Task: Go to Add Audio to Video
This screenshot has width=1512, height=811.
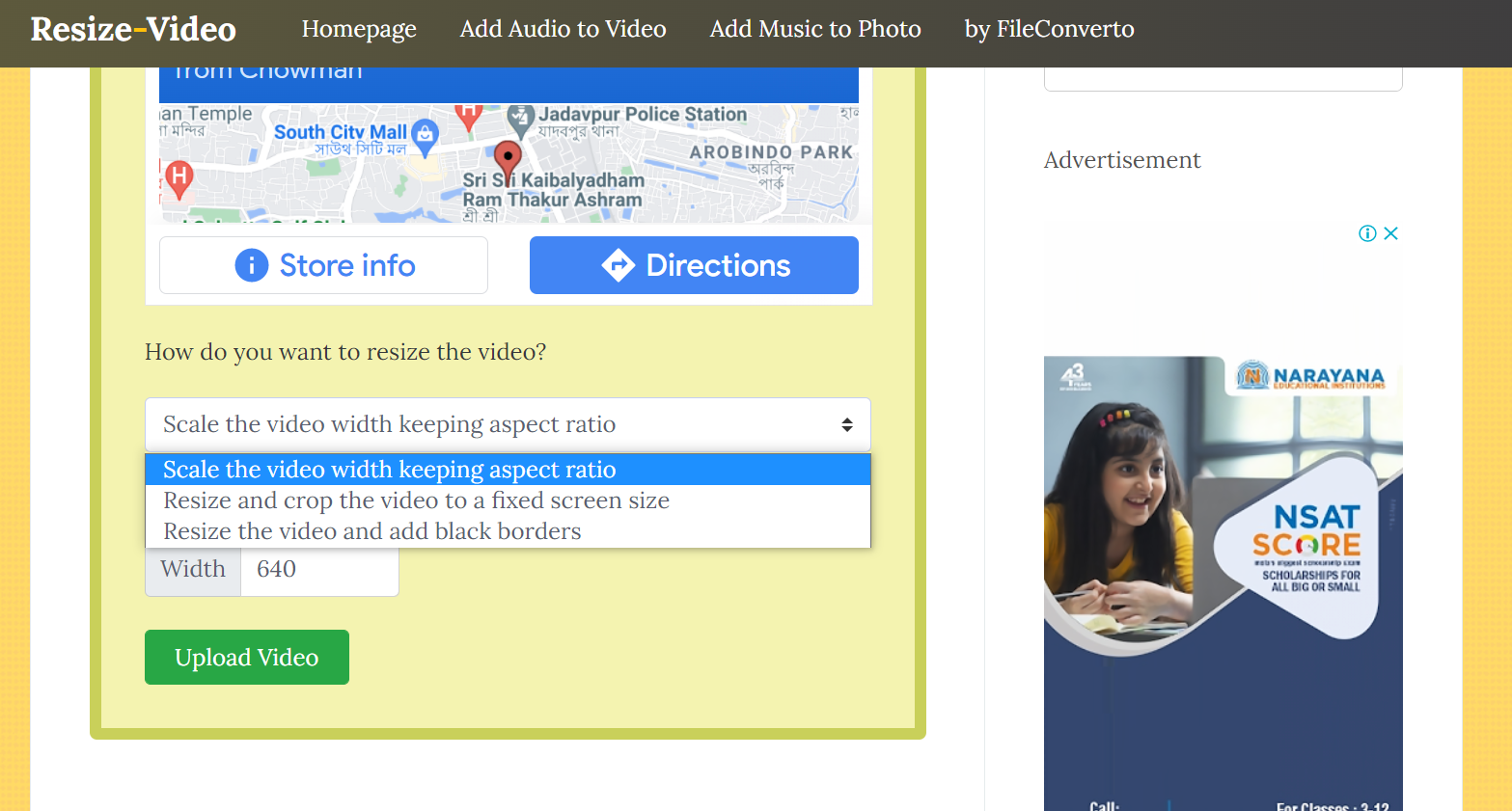Action: tap(563, 29)
